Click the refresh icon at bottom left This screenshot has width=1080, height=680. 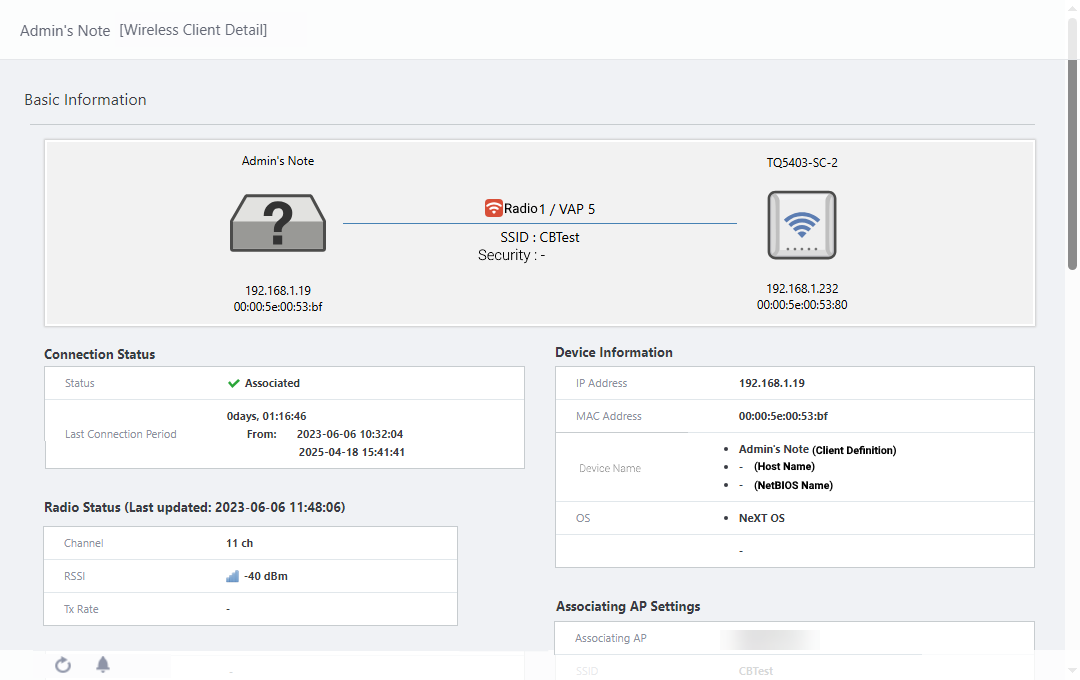pos(63,665)
